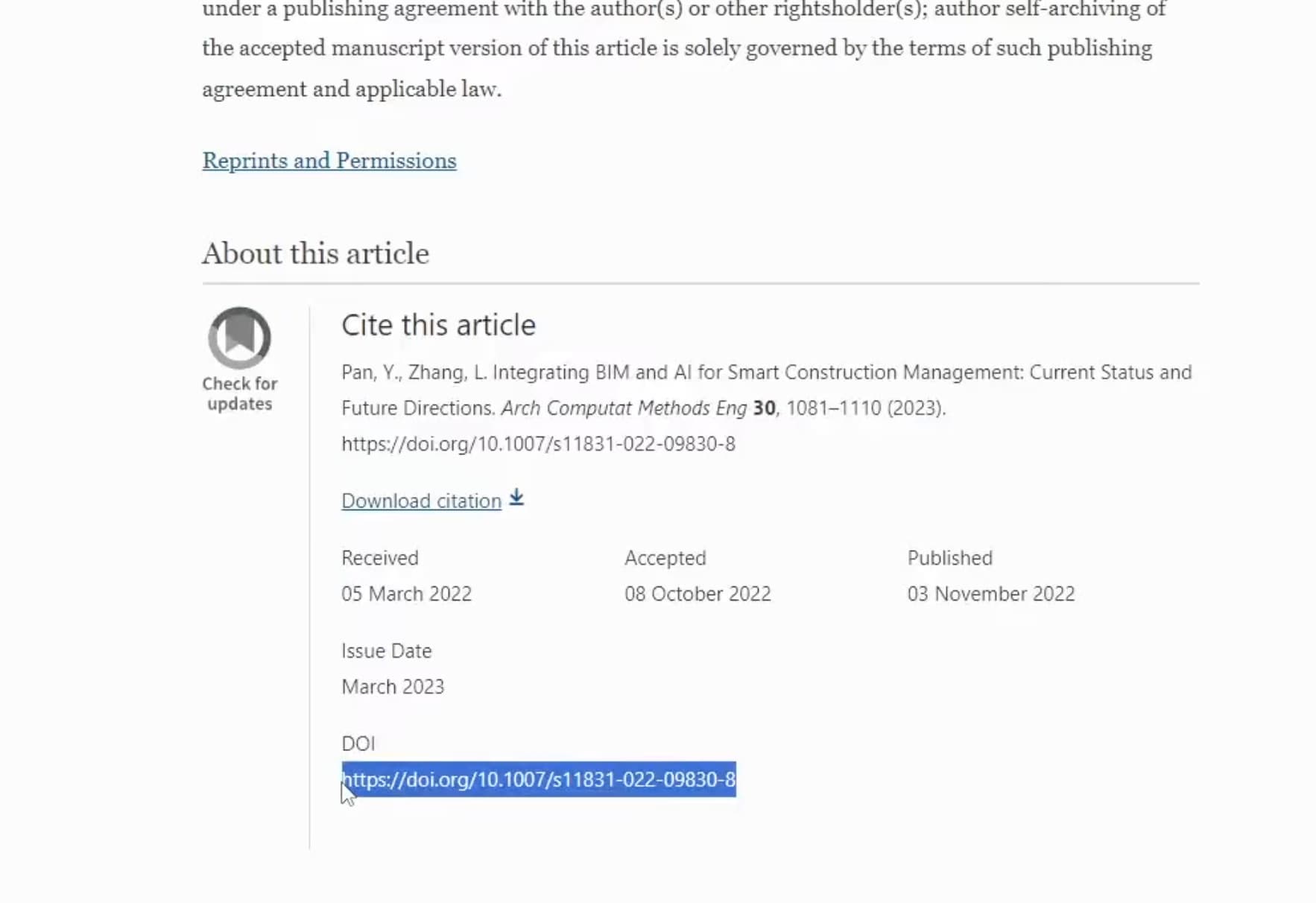Click the Accepted date 08 October 2022
Viewport: 1316px width, 903px height.
coord(697,594)
